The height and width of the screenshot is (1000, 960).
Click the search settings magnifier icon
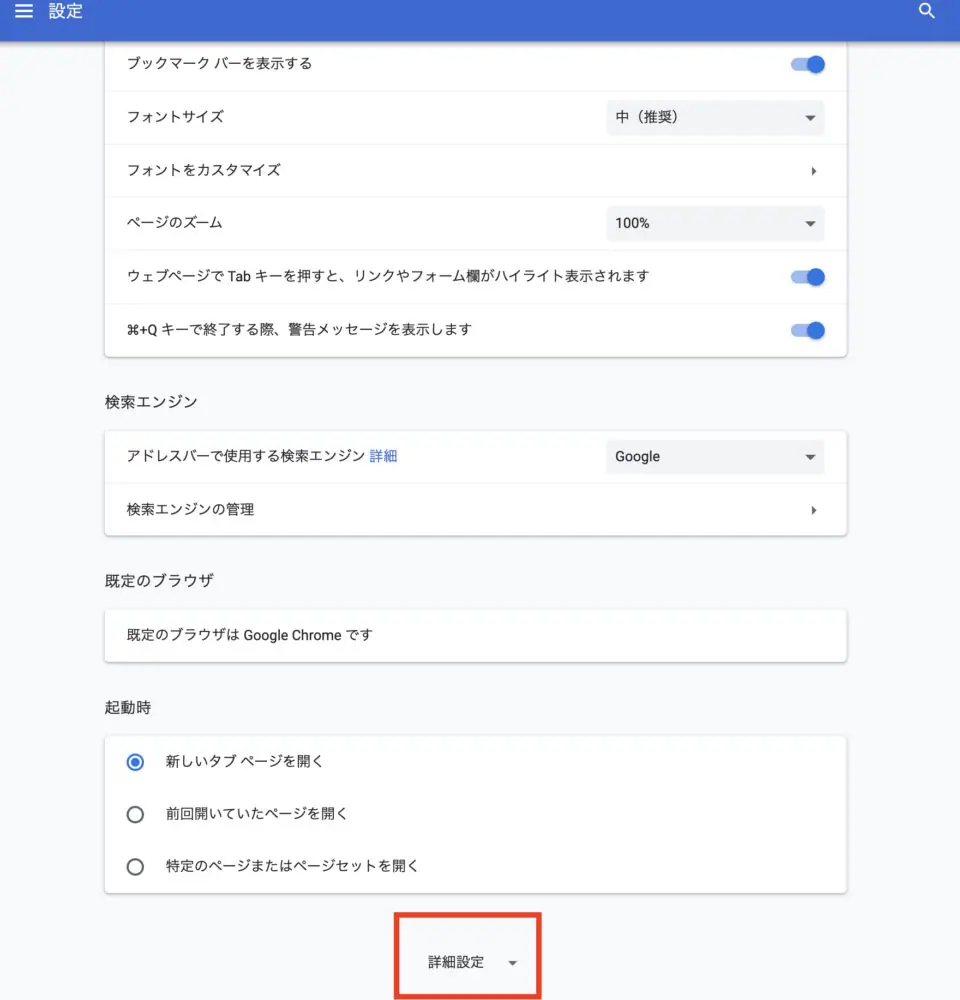tap(926, 12)
